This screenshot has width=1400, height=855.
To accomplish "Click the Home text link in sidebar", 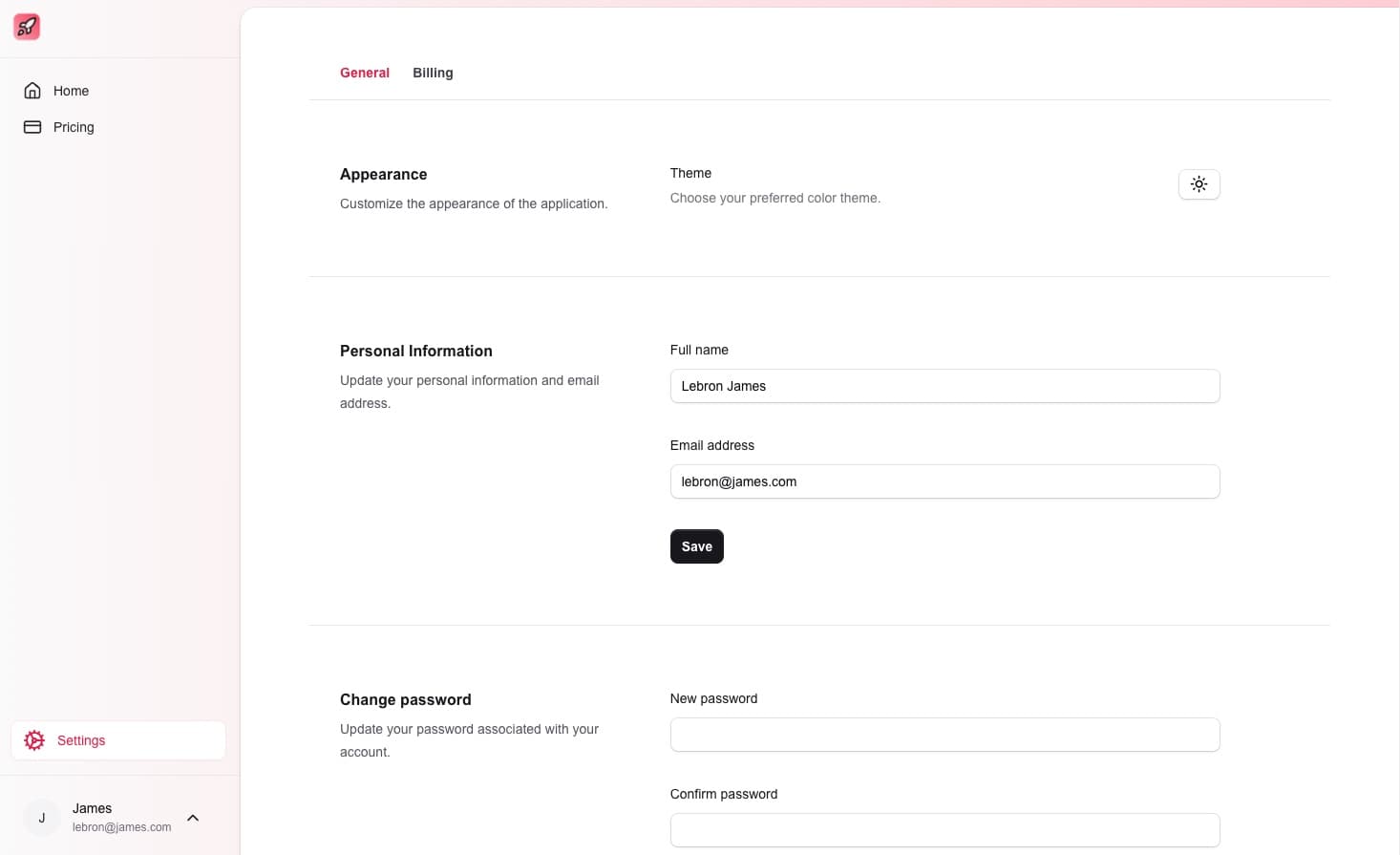I will click(x=71, y=91).
